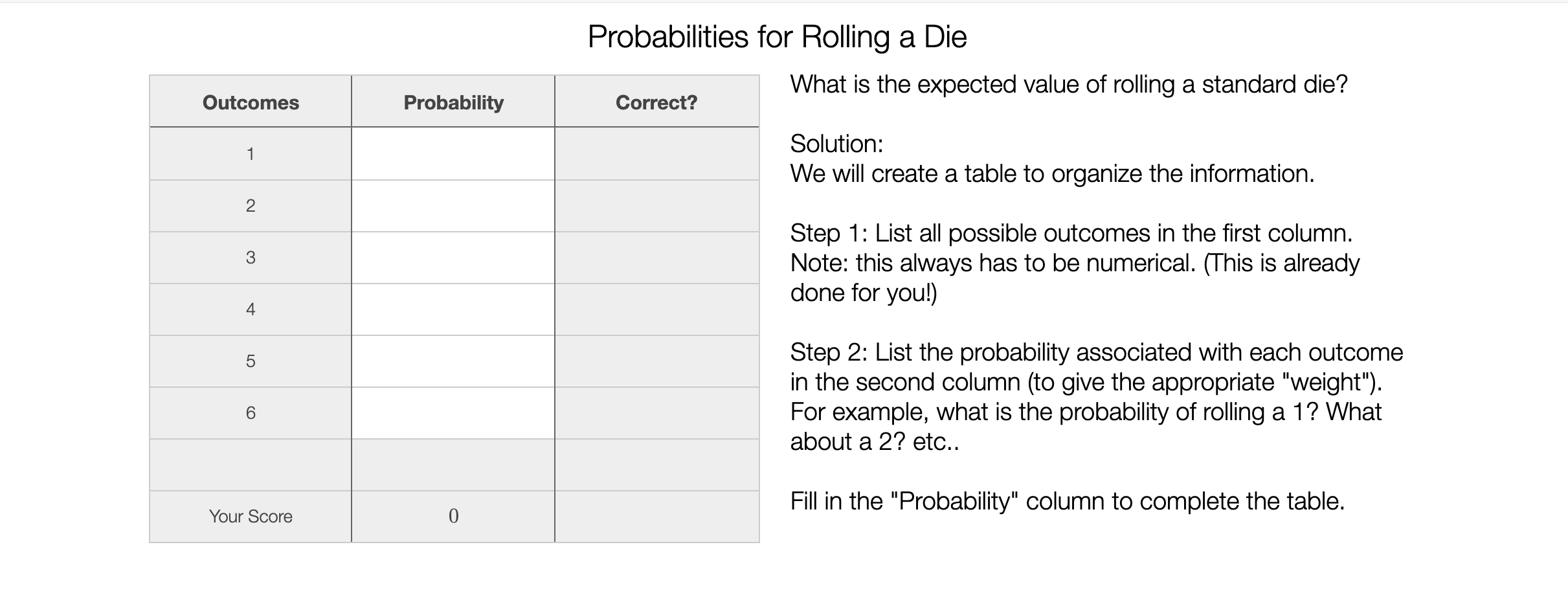Click the Correct? cell for outcome 6
The width and height of the screenshot is (1568, 593).
pyautogui.click(x=656, y=413)
